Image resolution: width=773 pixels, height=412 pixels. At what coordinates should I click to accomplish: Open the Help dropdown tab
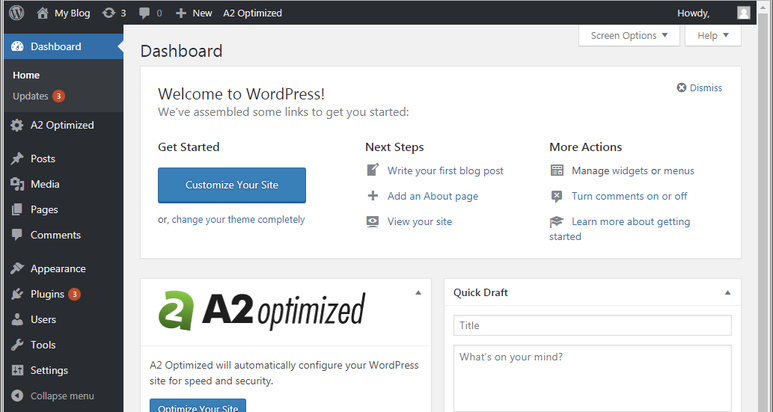coord(712,35)
